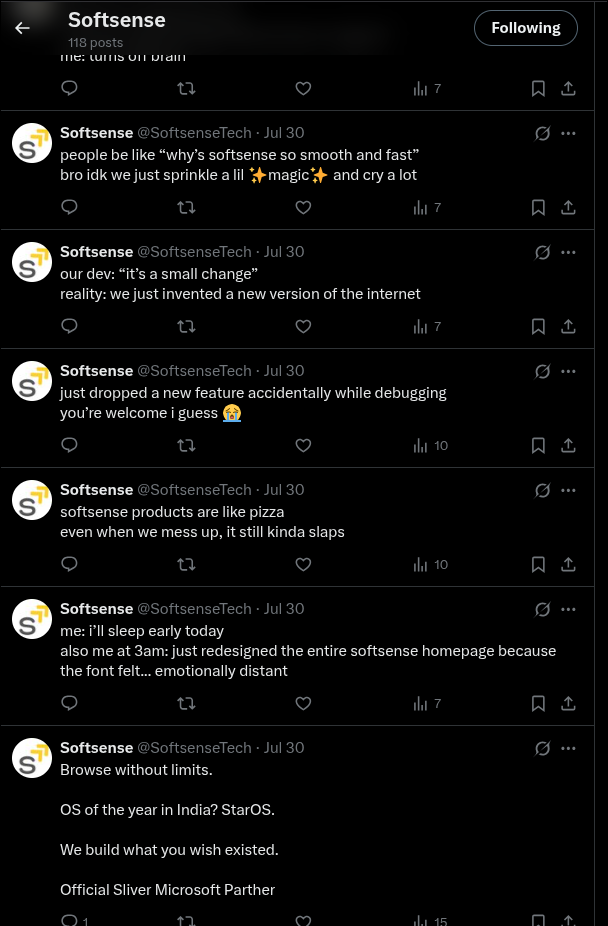The width and height of the screenshot is (608, 926).
Task: Click Softsense avatar on 3am post
Action: pyautogui.click(x=32, y=619)
